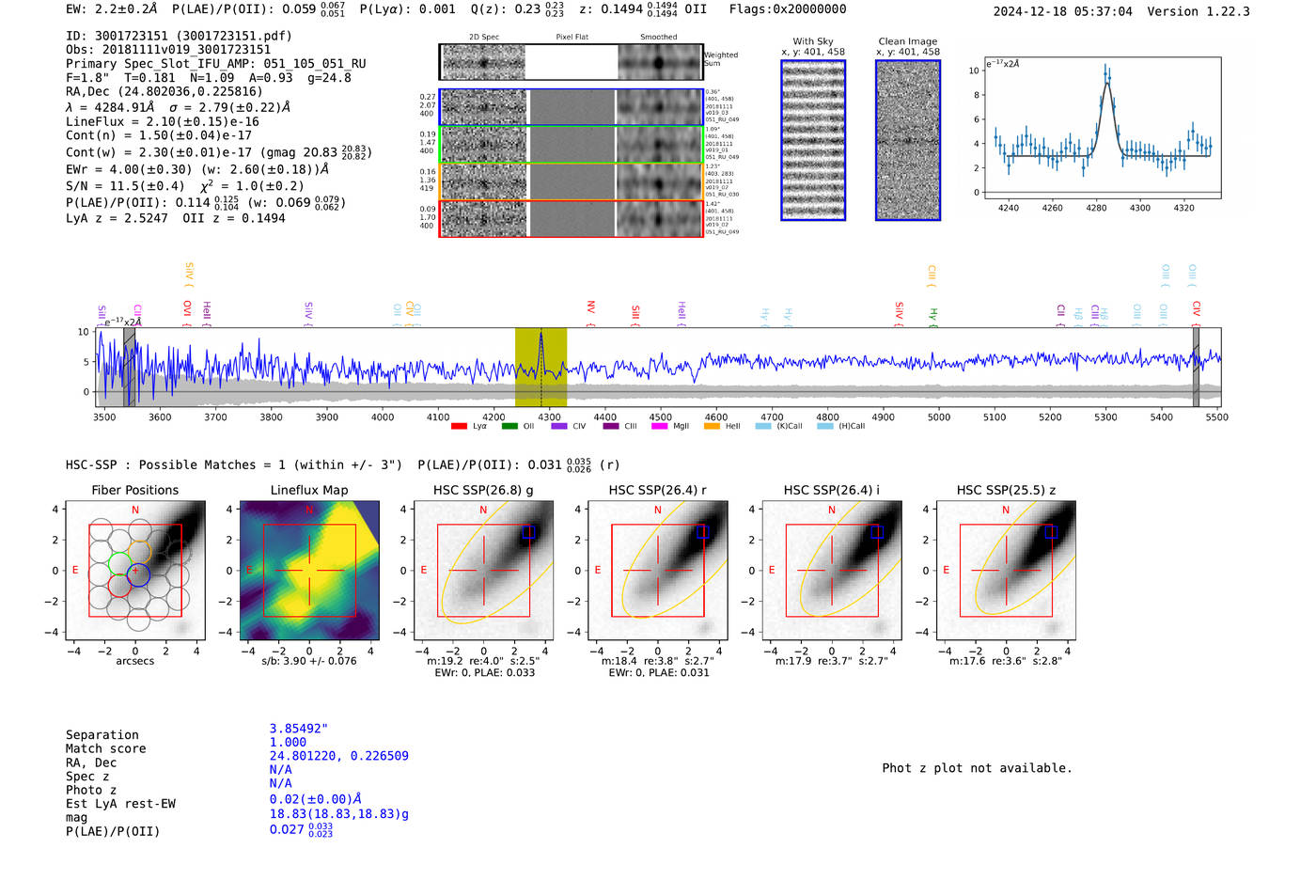Click the yellow highlighted emission line region
Viewport: 1316px width, 896px height.
(x=540, y=368)
